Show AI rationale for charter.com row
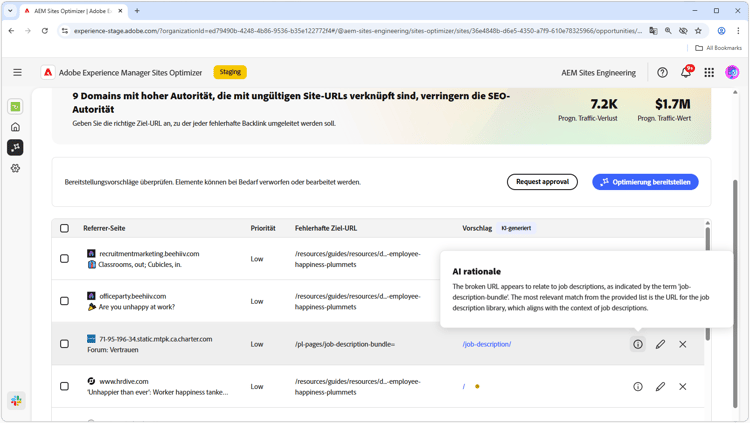 point(638,344)
